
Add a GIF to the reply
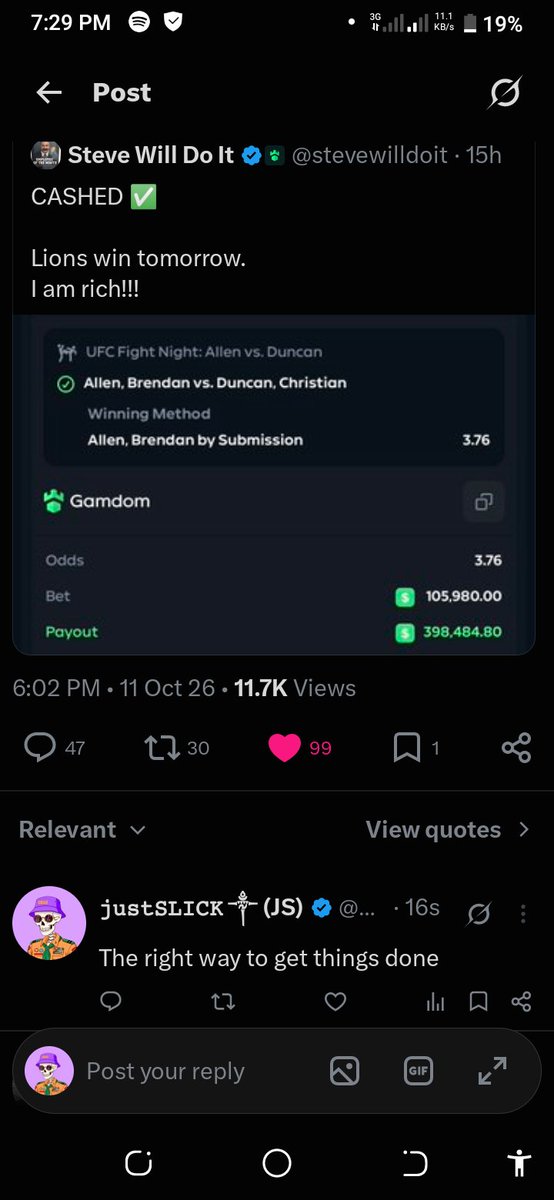click(418, 1071)
